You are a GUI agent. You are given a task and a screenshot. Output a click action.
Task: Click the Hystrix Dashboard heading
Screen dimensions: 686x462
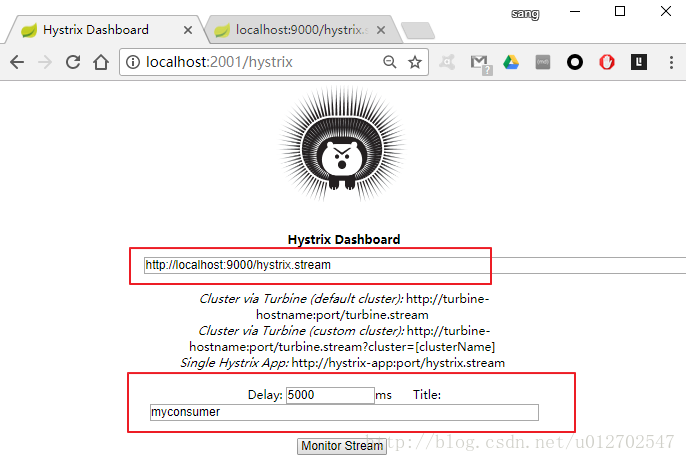344,239
